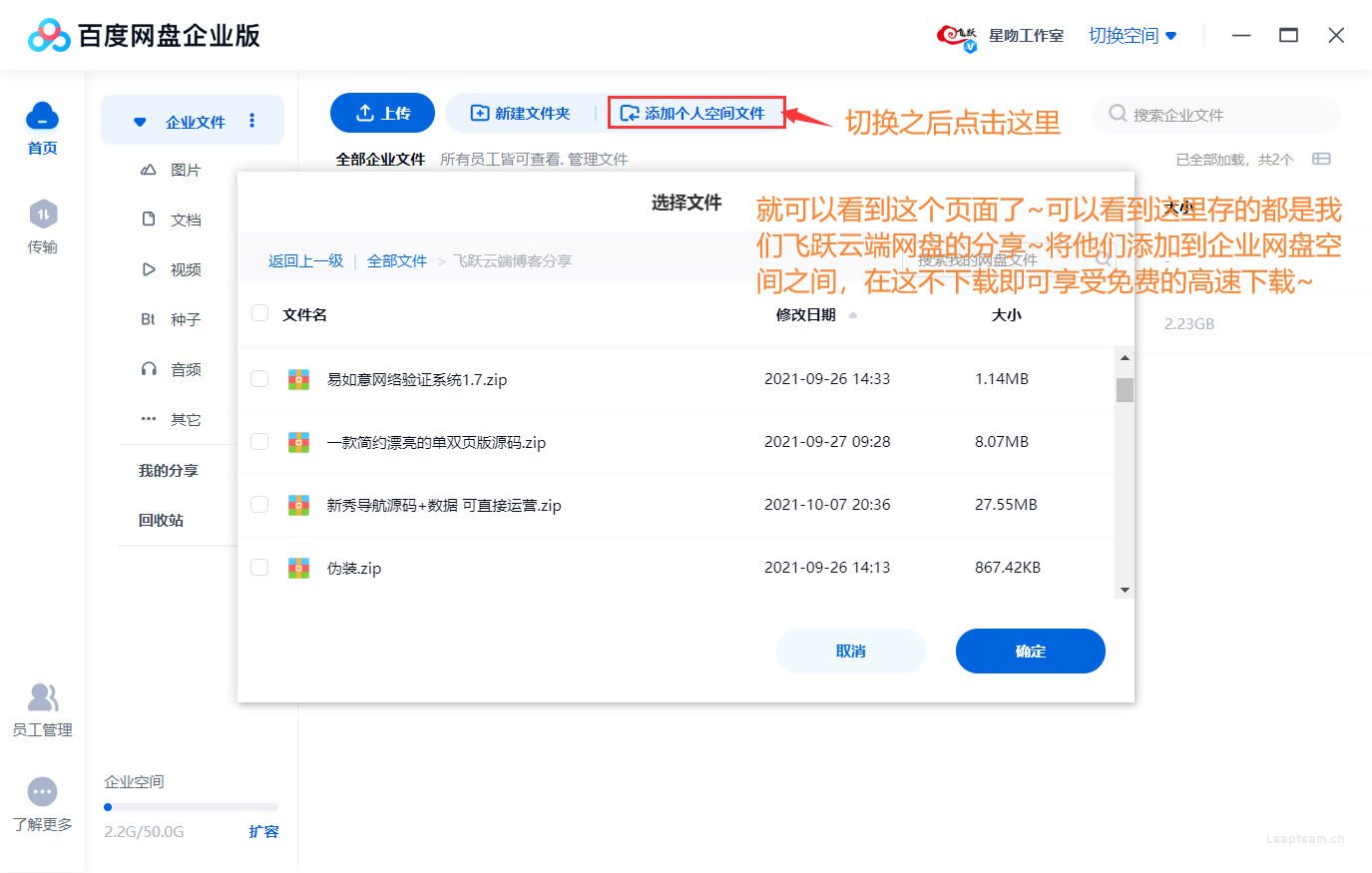Click the 全部文件 breadcrumb link
The height and width of the screenshot is (873, 1372).
(397, 260)
